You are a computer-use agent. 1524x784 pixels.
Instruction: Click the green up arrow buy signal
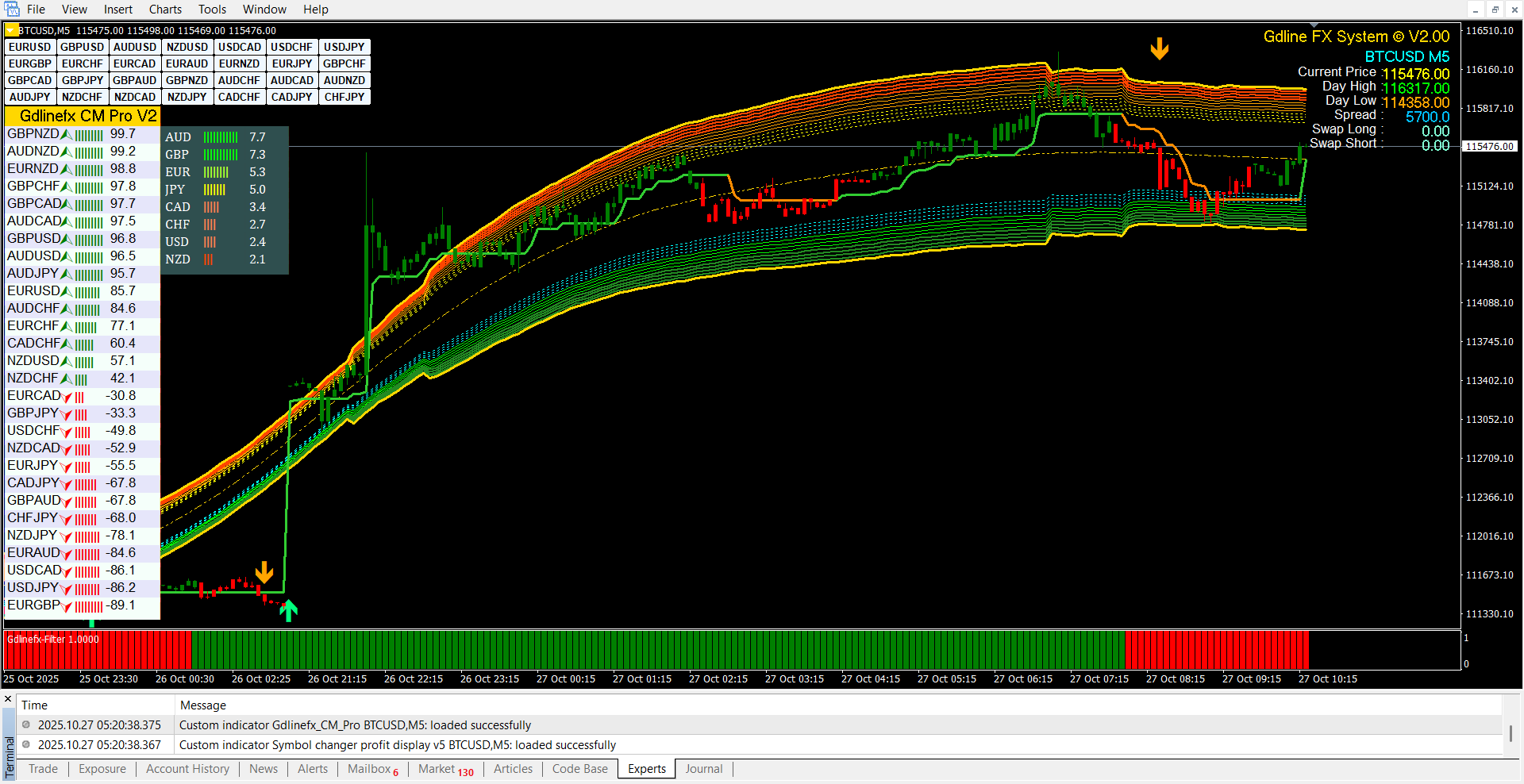(x=289, y=610)
